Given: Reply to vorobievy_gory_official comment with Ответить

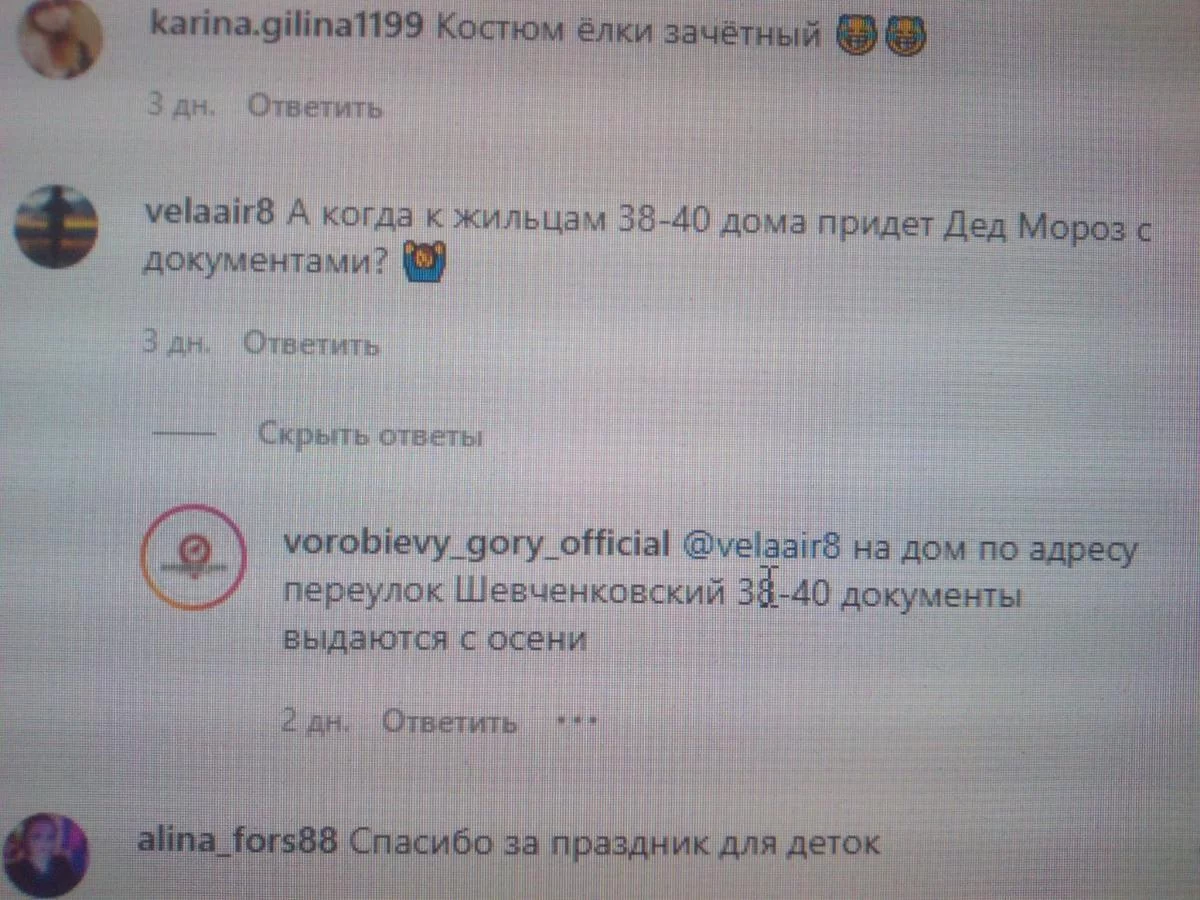Looking at the screenshot, I should pos(450,721).
